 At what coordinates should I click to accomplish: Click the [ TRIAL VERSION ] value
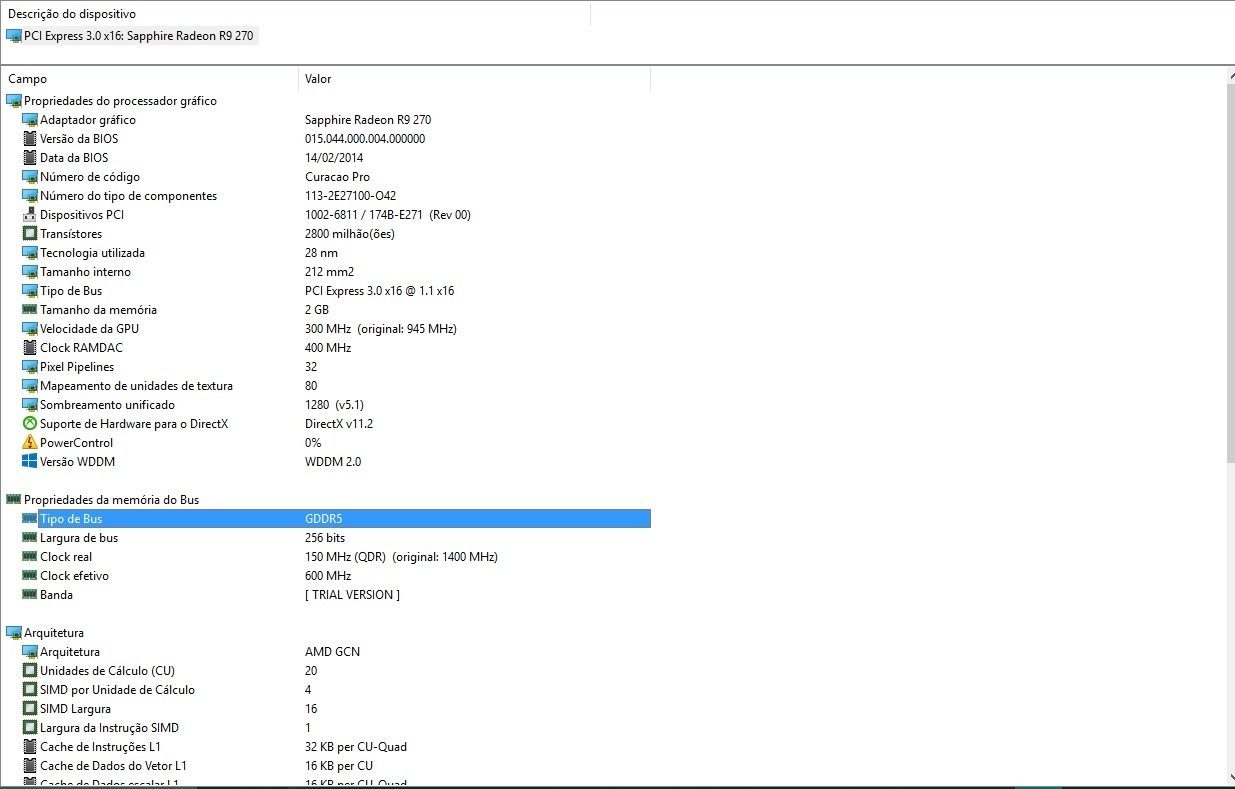352,595
